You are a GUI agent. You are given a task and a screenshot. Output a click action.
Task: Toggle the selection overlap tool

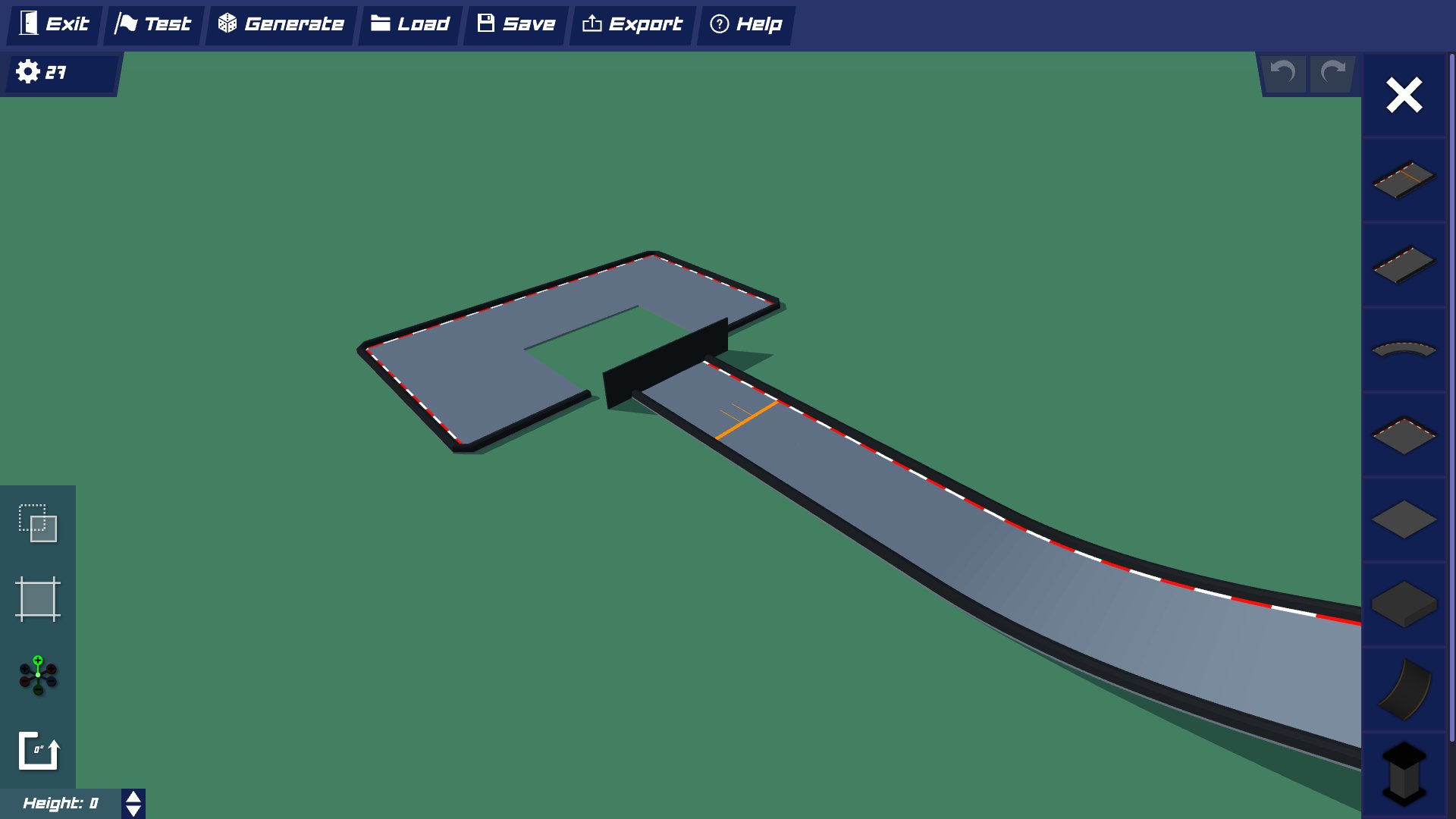(x=38, y=523)
